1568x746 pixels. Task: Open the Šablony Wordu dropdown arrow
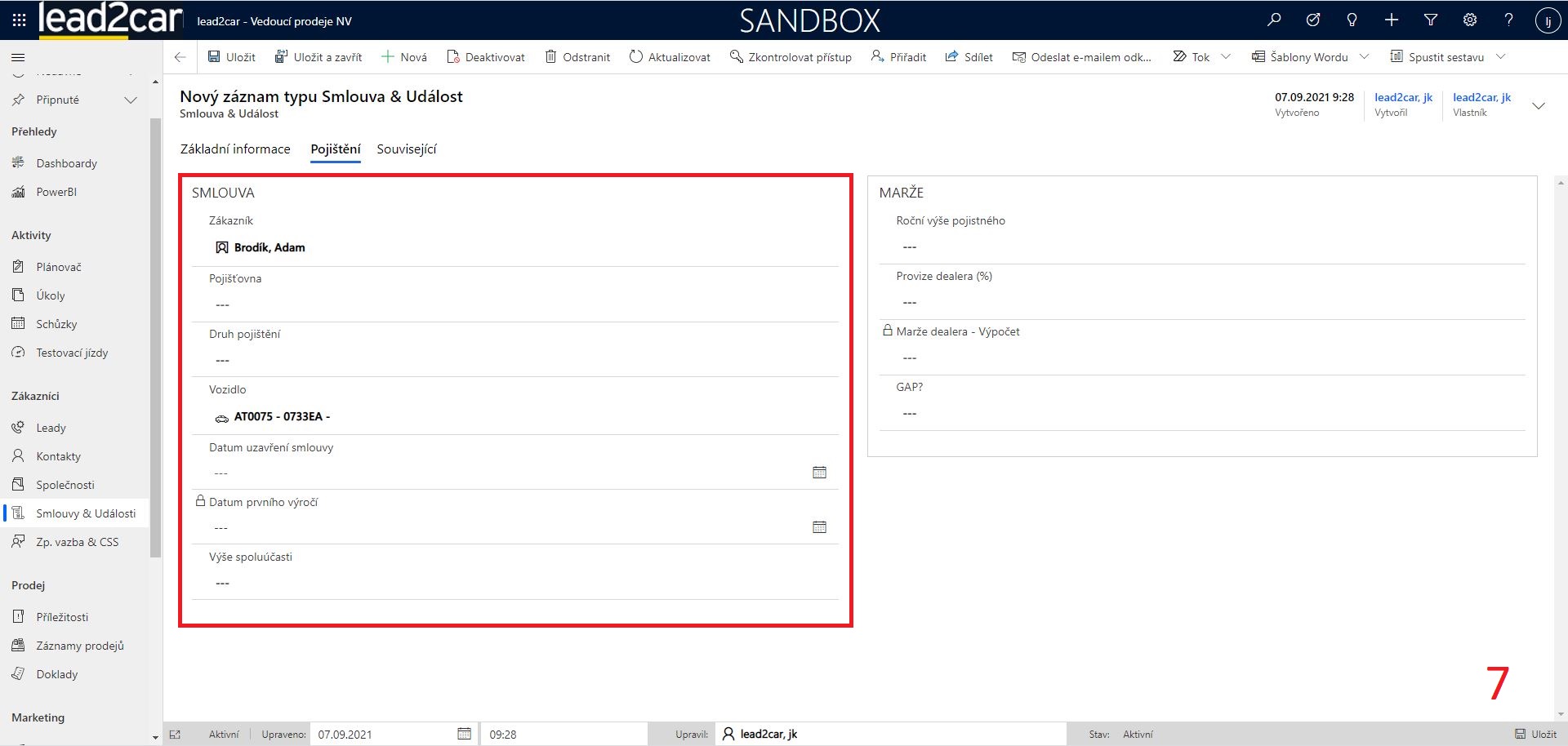1364,57
